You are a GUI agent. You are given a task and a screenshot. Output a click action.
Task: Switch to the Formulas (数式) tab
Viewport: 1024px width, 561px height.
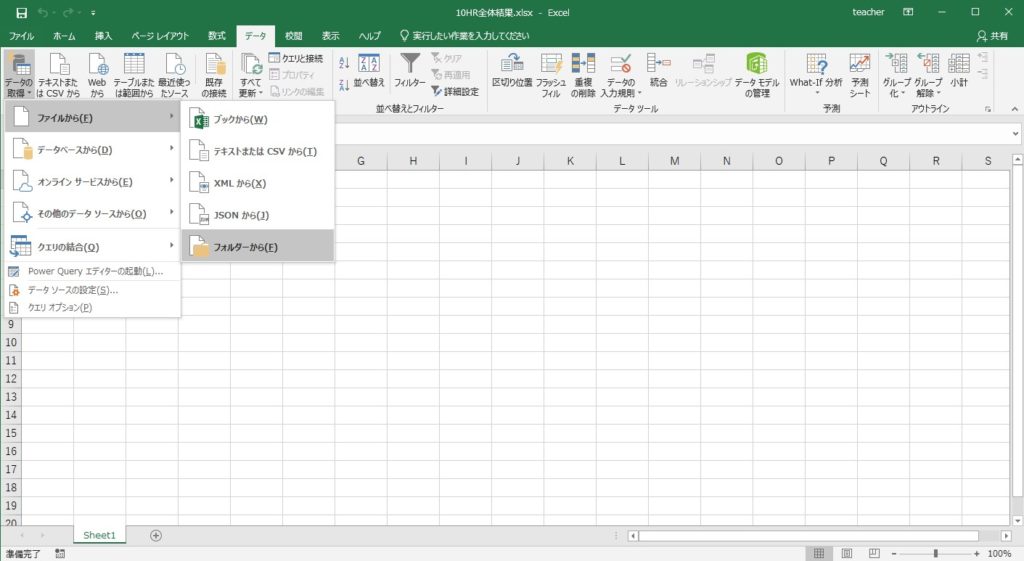(x=217, y=36)
